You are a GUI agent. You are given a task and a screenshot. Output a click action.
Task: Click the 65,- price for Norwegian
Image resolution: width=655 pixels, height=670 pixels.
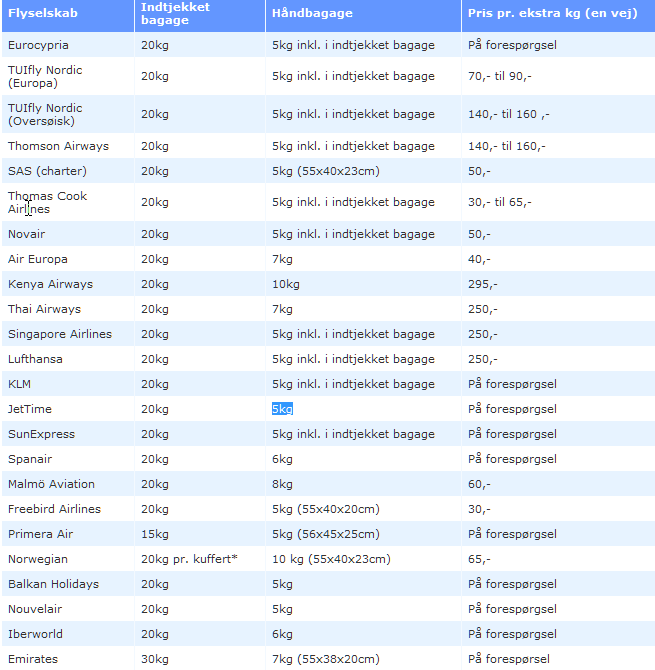(x=479, y=559)
